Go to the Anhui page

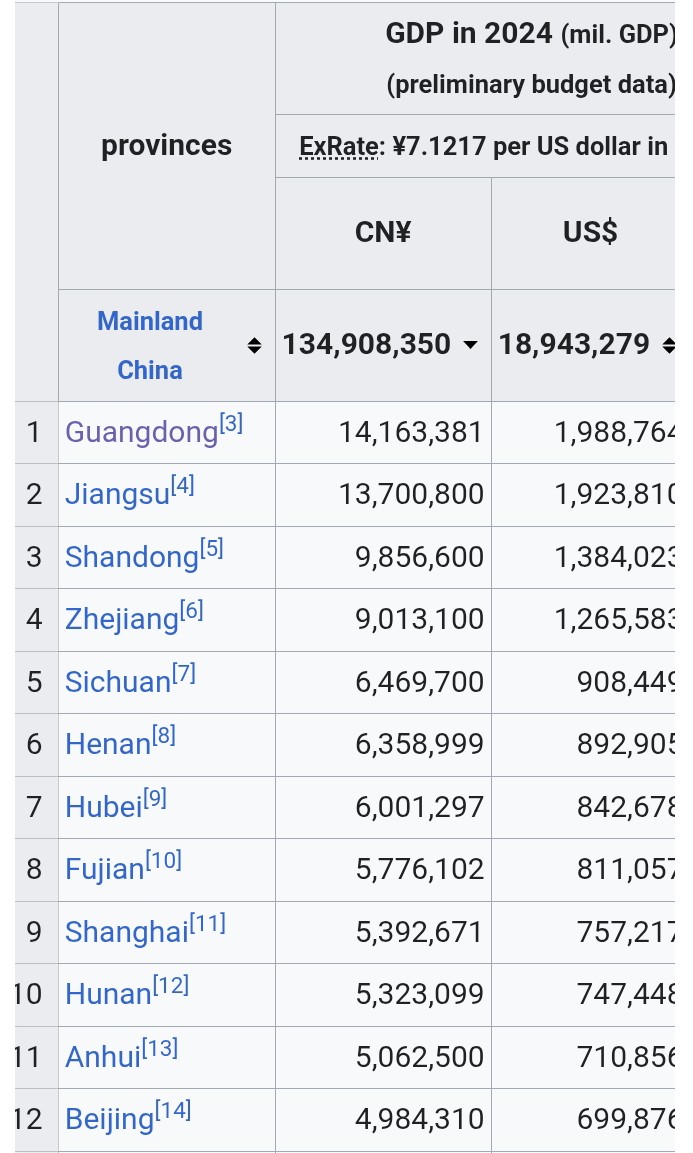pyautogui.click(x=103, y=1057)
